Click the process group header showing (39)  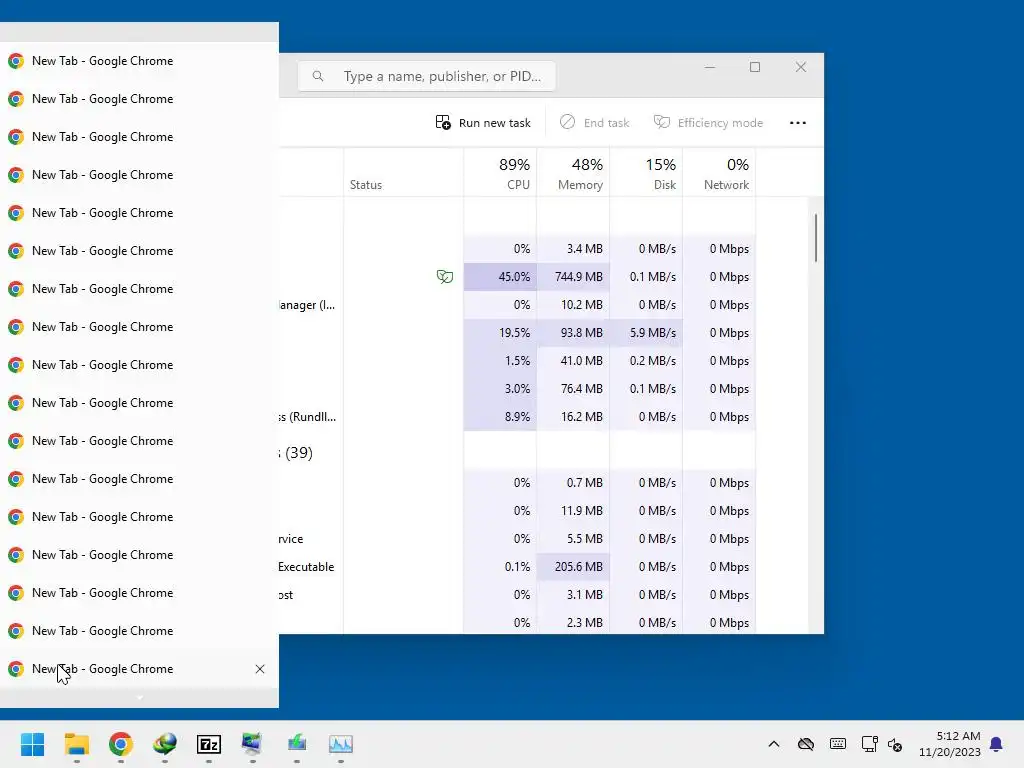(296, 453)
